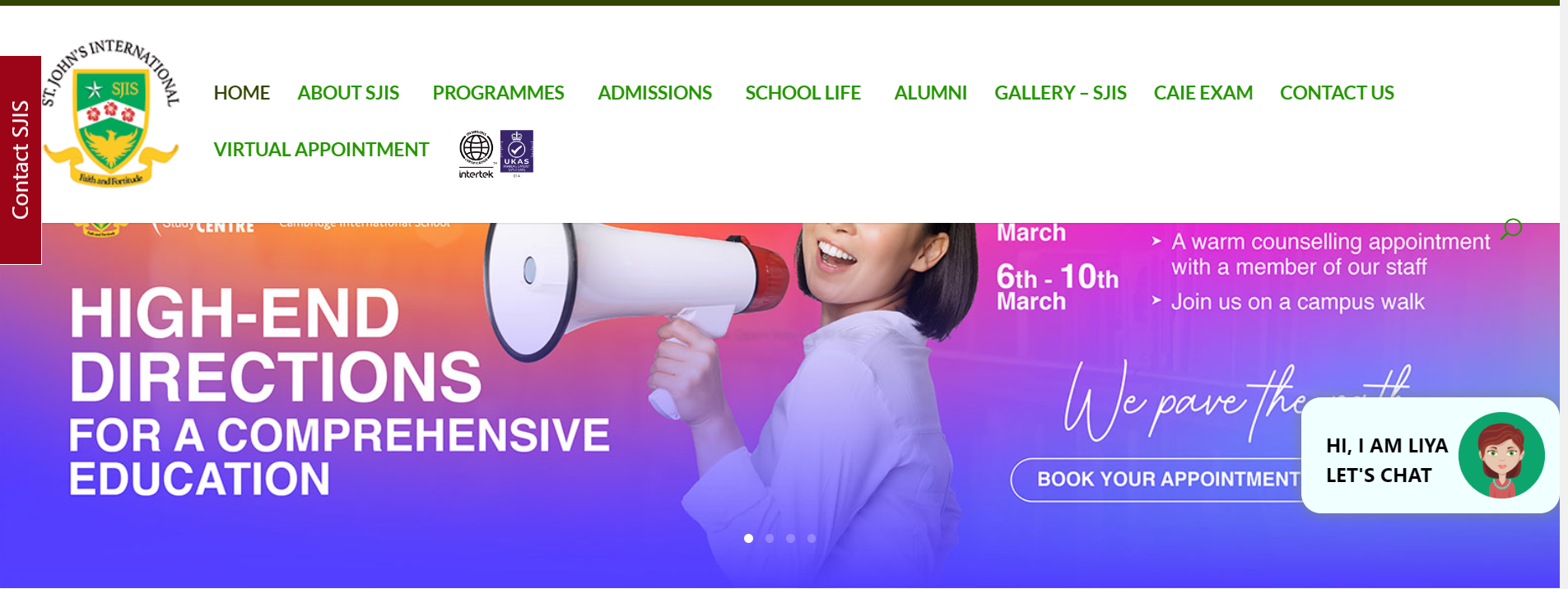1568x589 pixels.
Task: Expand the ABOUT SJIS menu
Action: (x=348, y=93)
